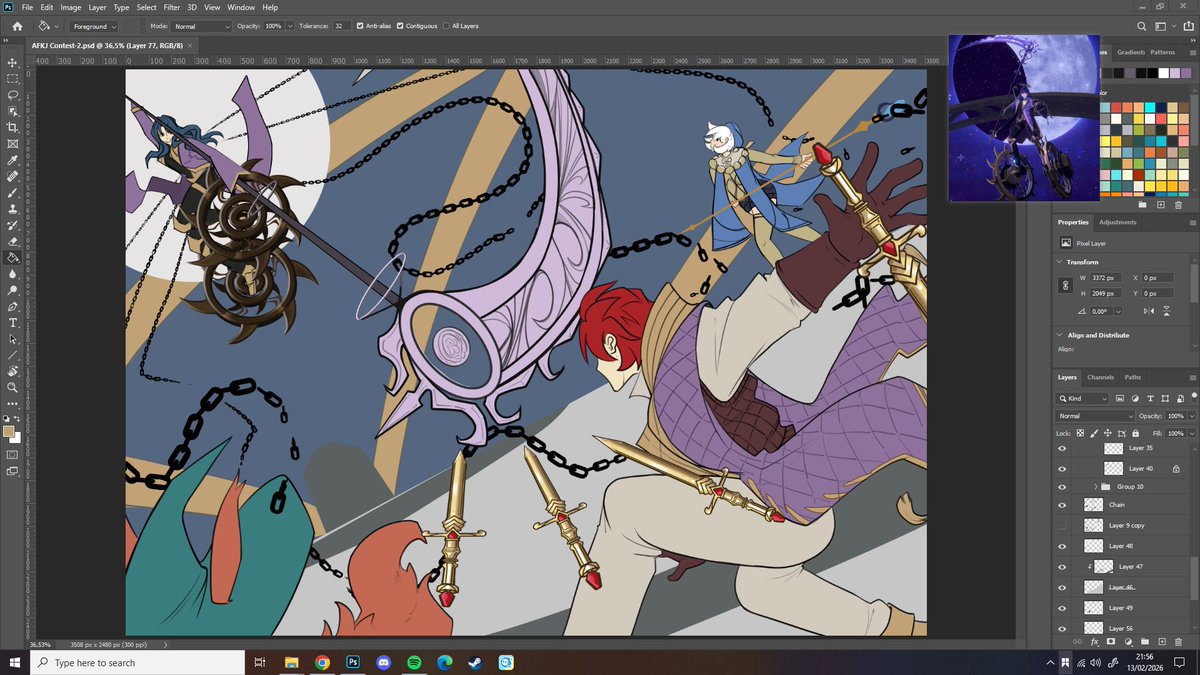Enable the All Layers checkbox
The image size is (1200, 675).
(x=446, y=26)
